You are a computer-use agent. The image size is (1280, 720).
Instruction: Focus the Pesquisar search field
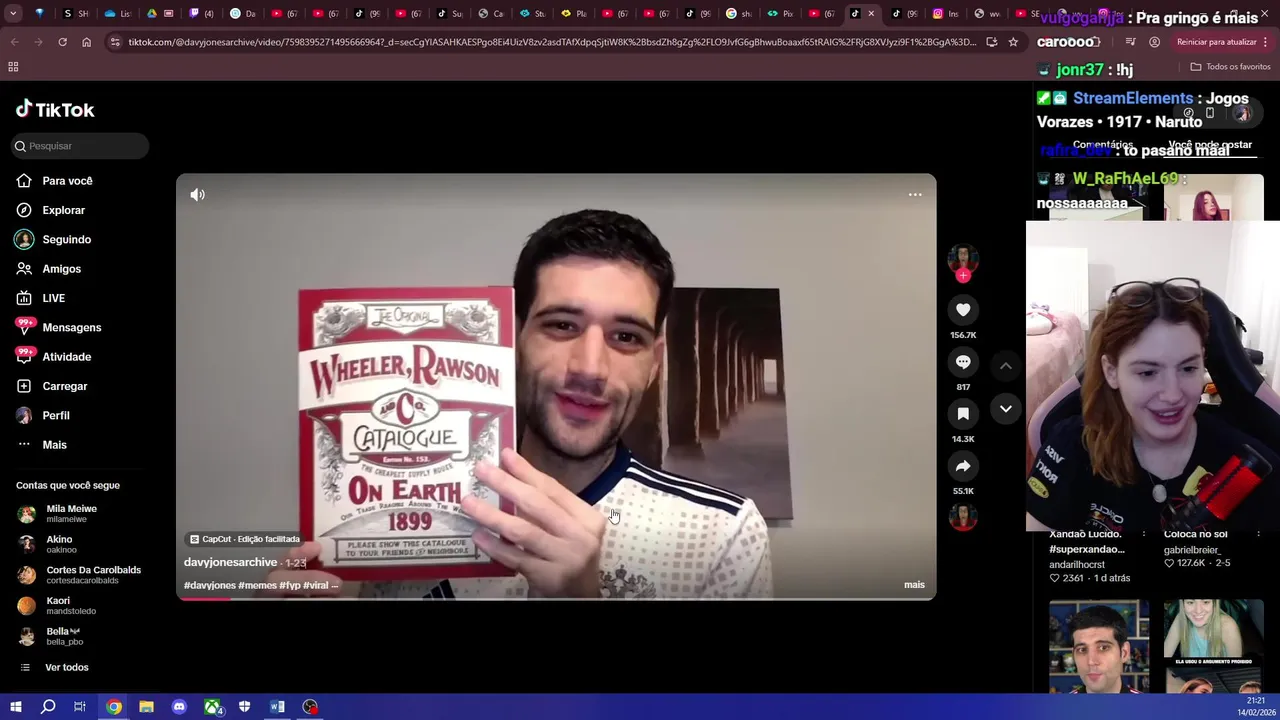point(80,146)
